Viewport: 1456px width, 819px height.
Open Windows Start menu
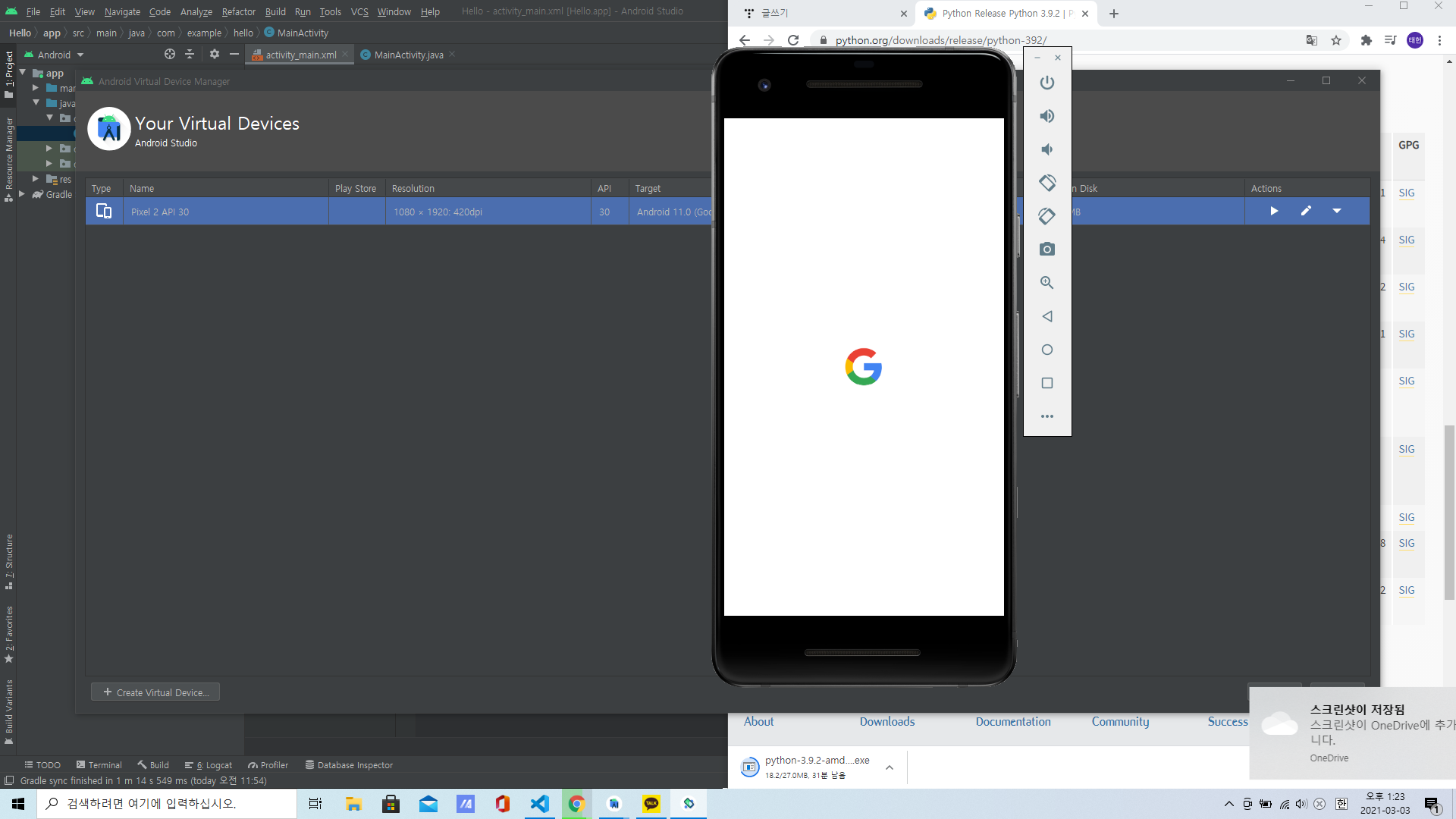[x=18, y=804]
